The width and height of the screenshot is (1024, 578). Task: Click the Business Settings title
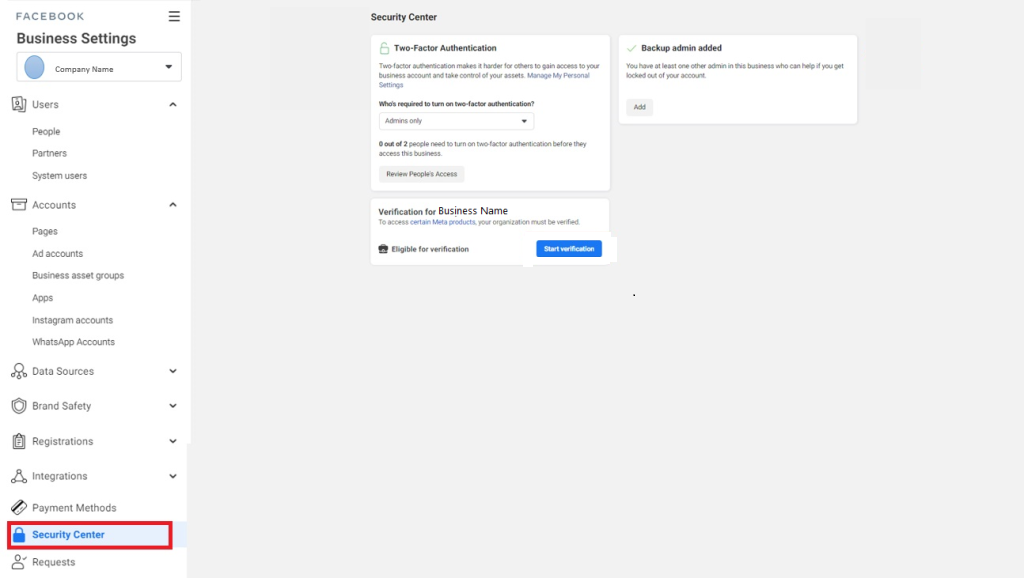click(x=76, y=39)
